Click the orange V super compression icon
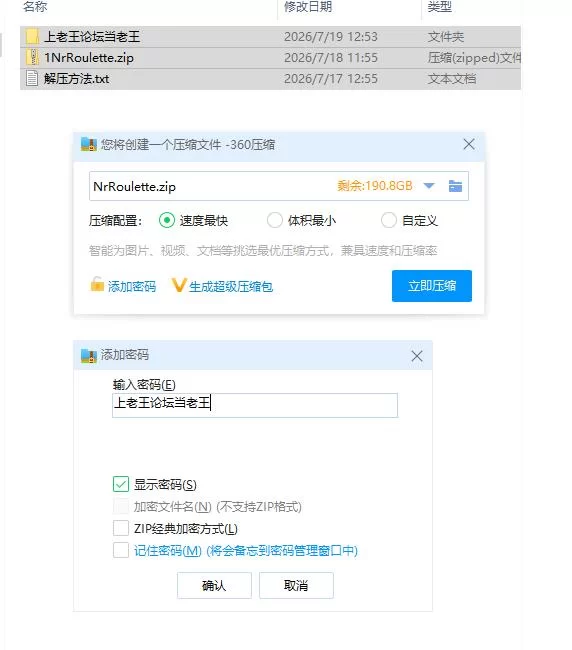This screenshot has width=572, height=650. click(x=179, y=285)
